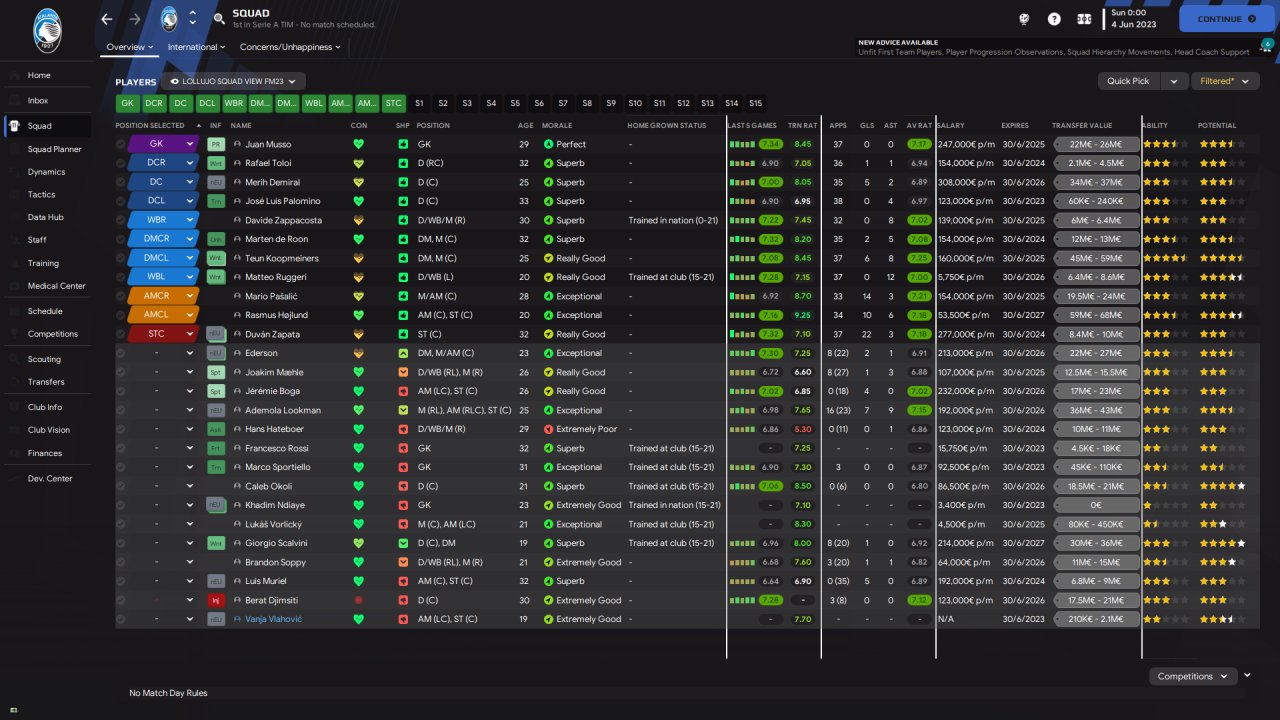
Task: Go back with the left arrow
Action: coord(107,19)
